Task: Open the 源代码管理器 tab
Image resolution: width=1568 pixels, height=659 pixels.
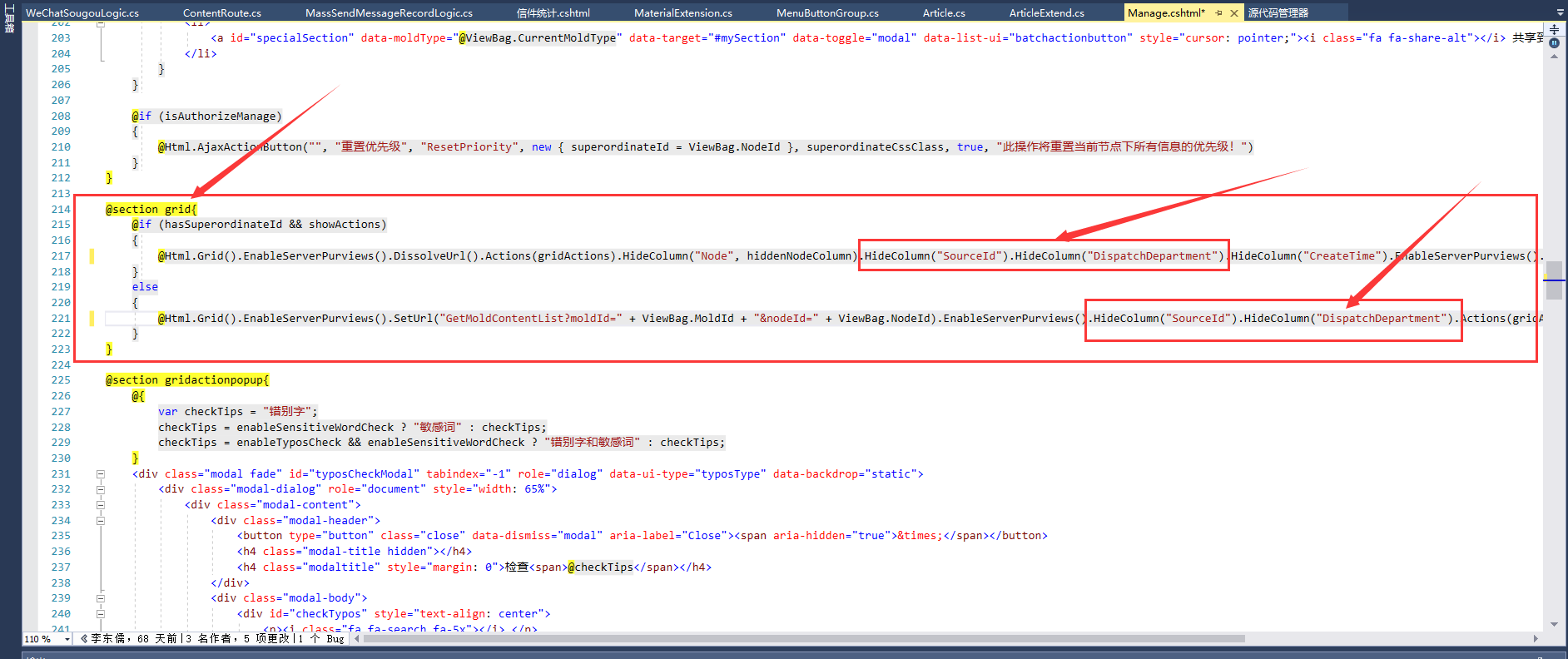Action: [x=1278, y=13]
